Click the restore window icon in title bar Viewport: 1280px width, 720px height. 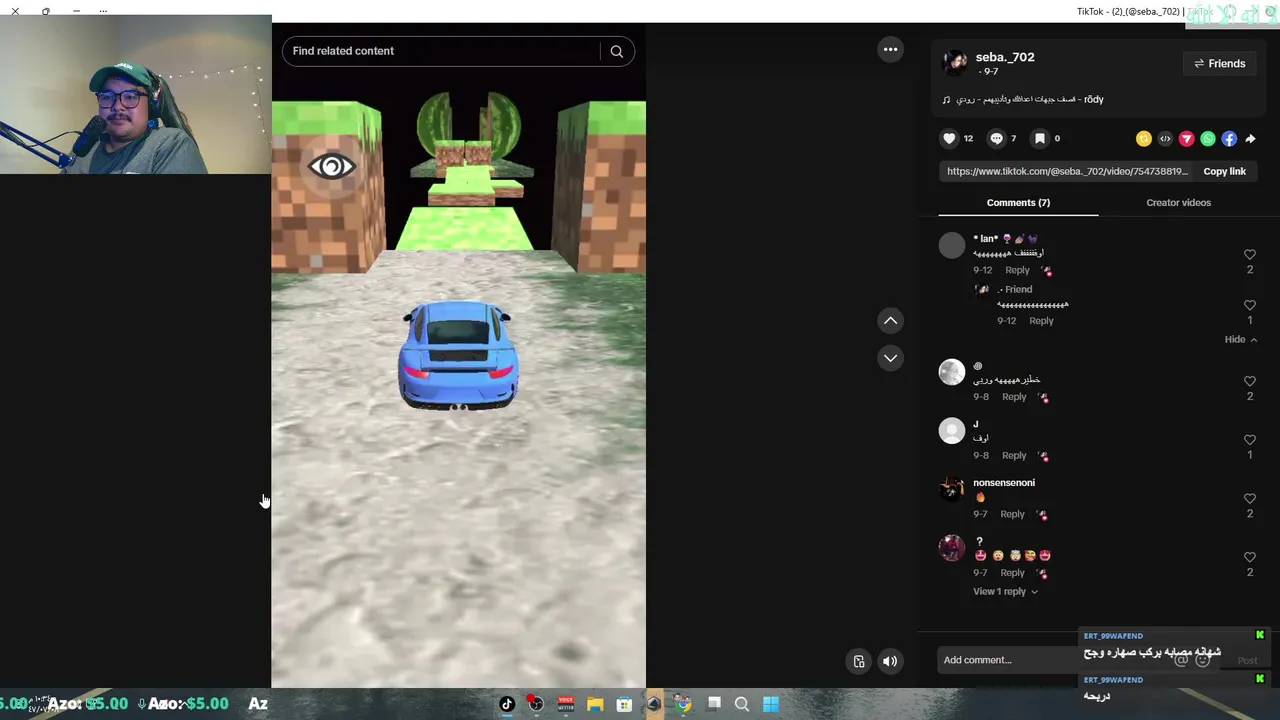46,11
